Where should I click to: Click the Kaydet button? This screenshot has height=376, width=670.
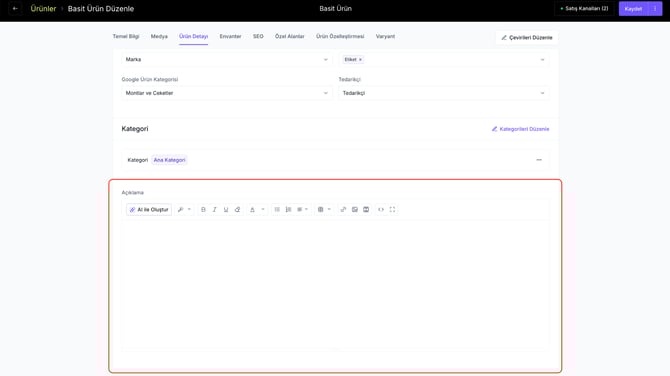point(633,9)
